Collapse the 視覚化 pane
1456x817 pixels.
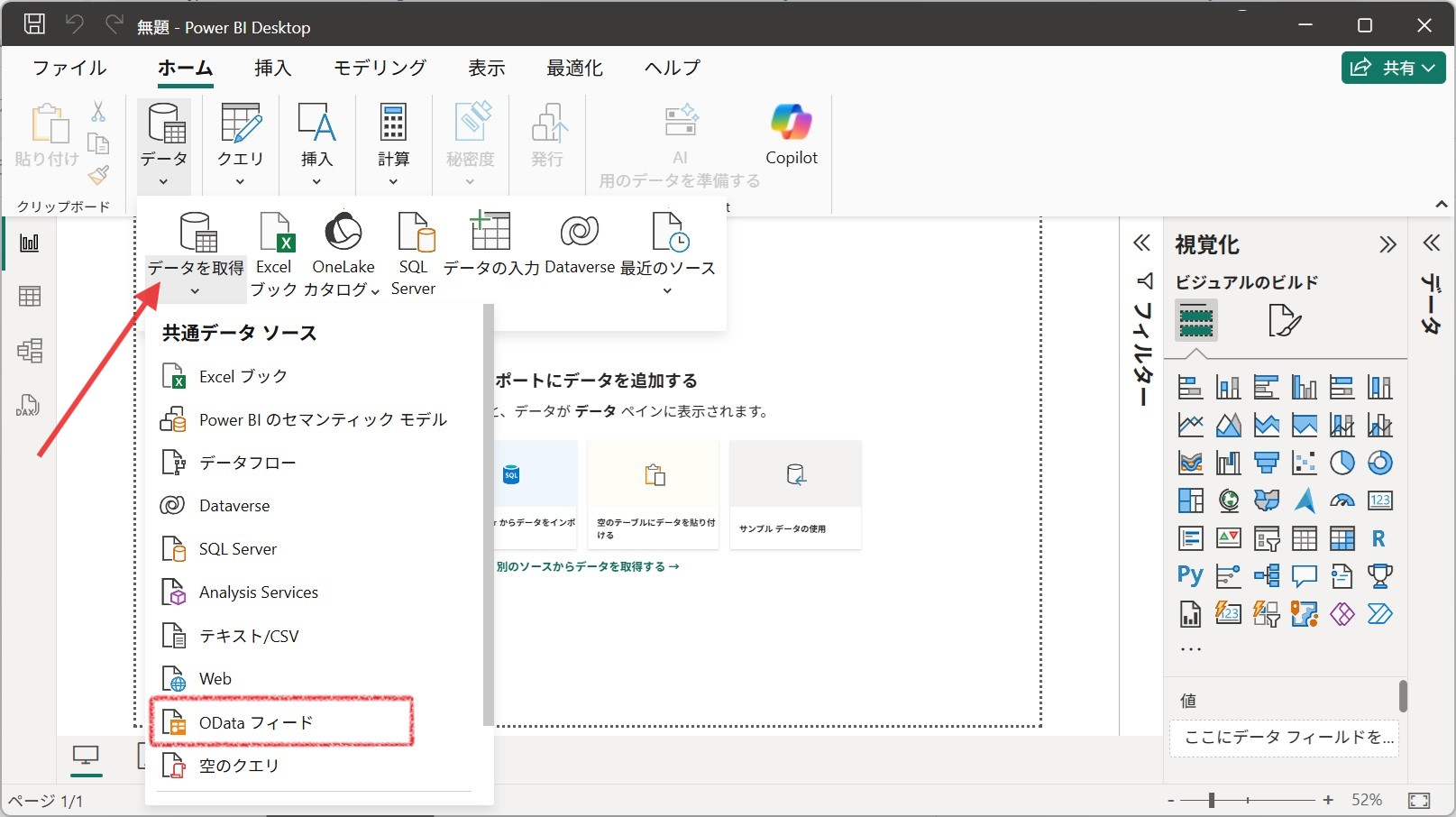coord(1387,244)
